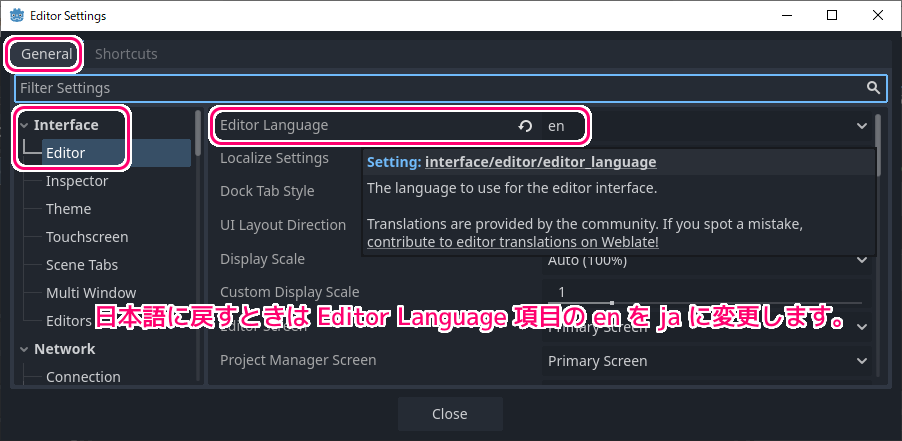
Task: Select Inspector in settings tree
Action: (x=77, y=181)
